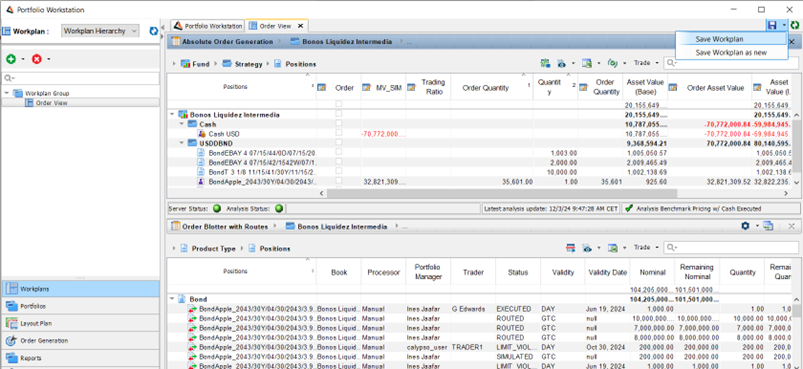Click the workplan search field in the left panel
The height and width of the screenshot is (369, 803).
click(x=81, y=78)
